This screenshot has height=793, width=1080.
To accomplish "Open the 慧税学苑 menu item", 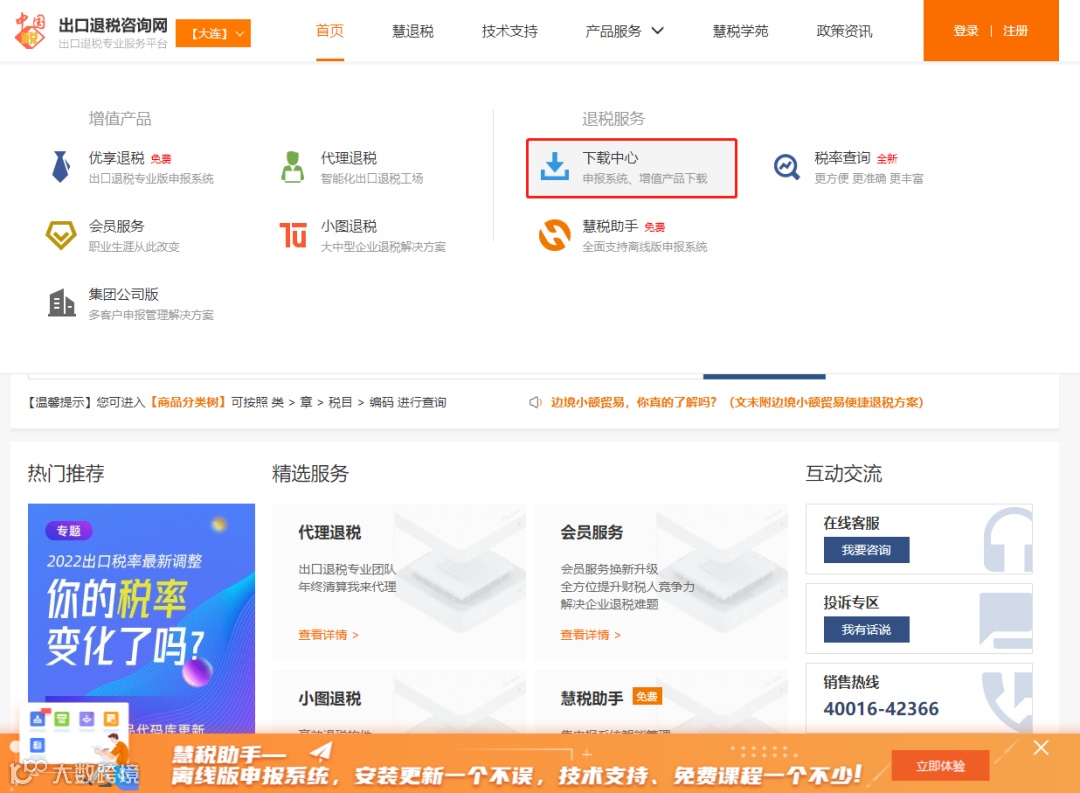I will click(740, 31).
